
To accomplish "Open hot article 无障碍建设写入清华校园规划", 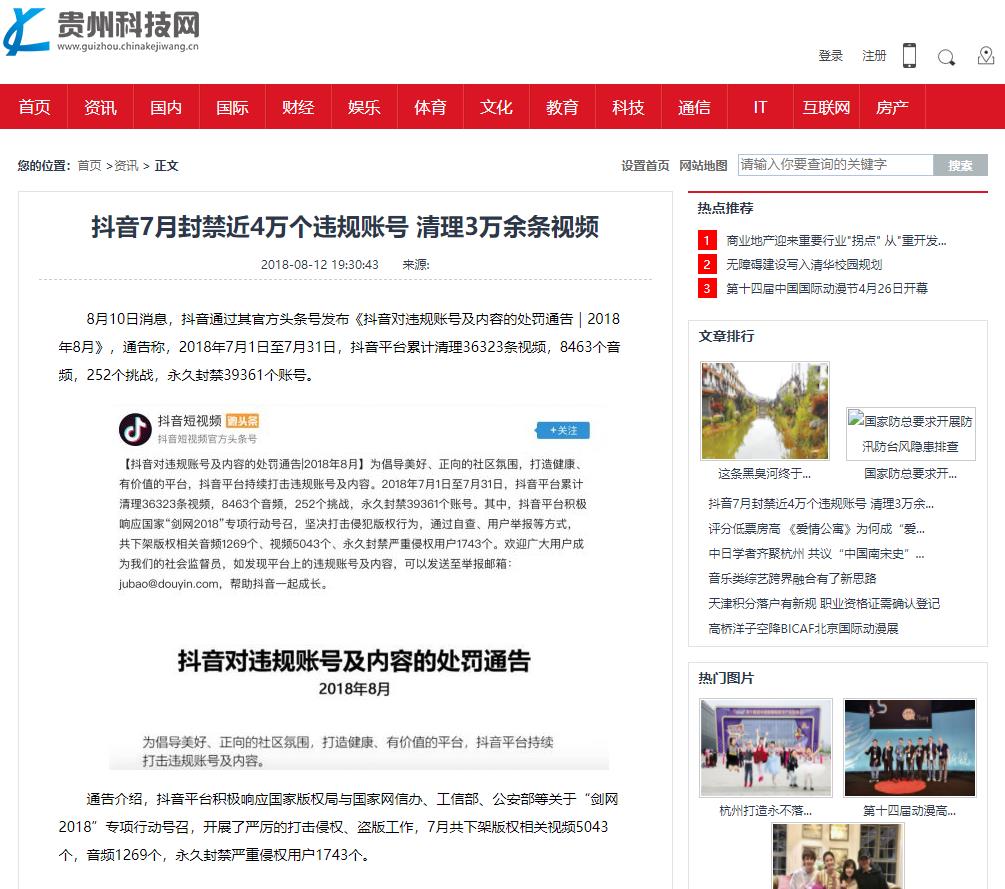I will [804, 265].
